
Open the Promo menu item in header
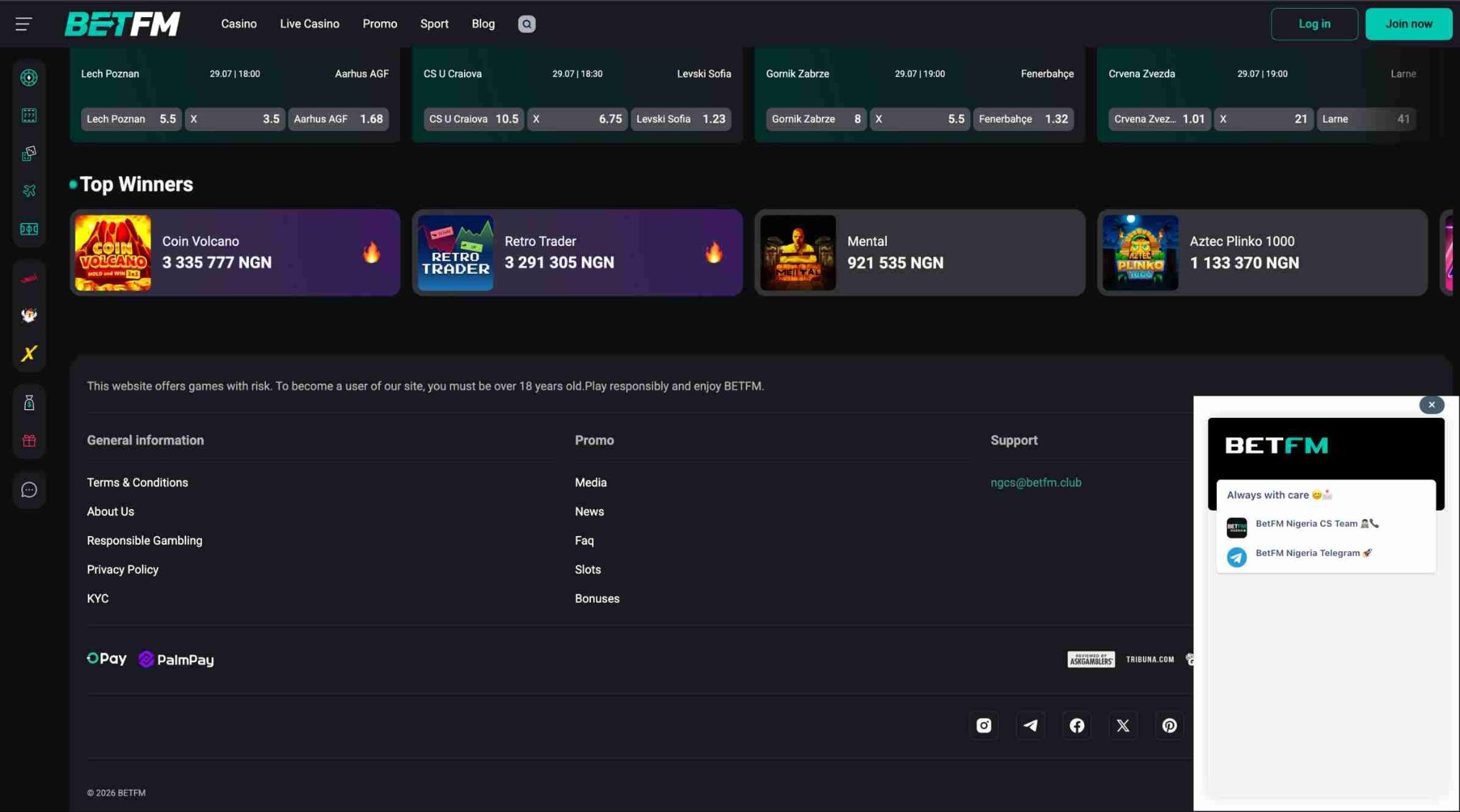pyautogui.click(x=380, y=24)
